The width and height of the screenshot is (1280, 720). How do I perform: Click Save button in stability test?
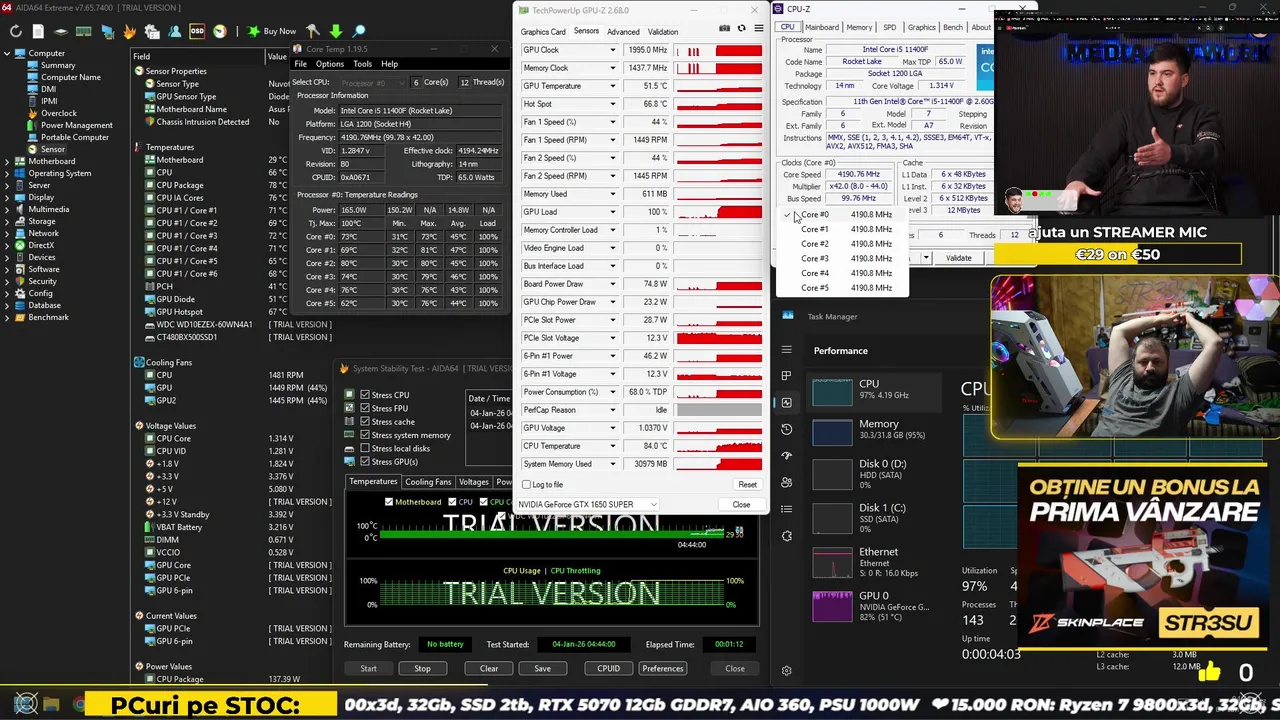tap(542, 668)
